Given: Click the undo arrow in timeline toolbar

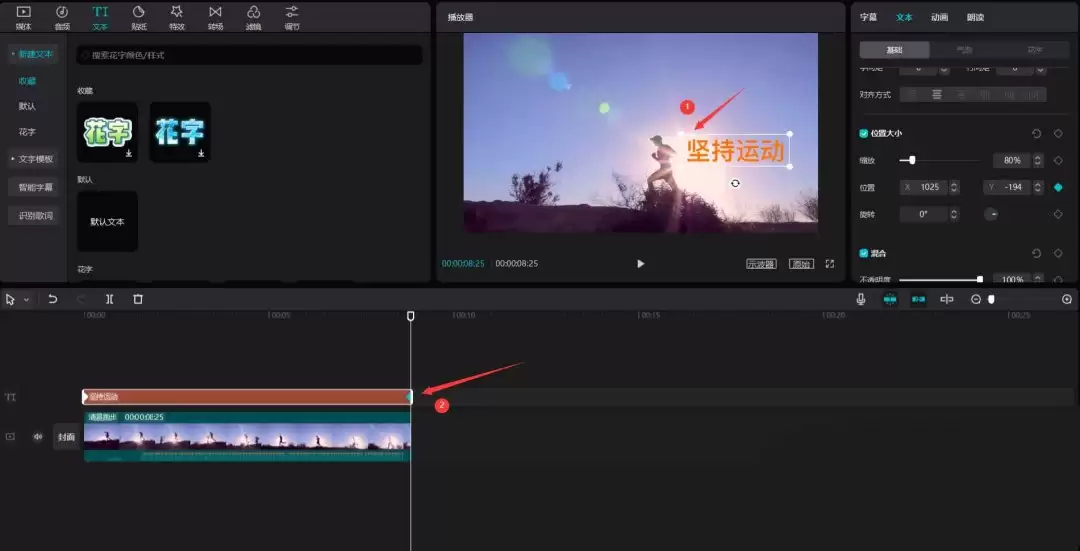Looking at the screenshot, I should pyautogui.click(x=53, y=299).
